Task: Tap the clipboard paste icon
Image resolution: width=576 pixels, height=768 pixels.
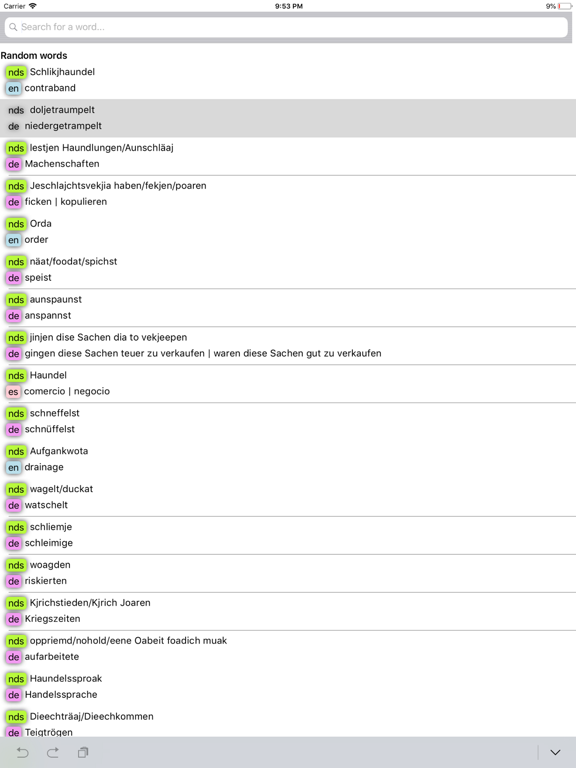Action: (x=83, y=752)
